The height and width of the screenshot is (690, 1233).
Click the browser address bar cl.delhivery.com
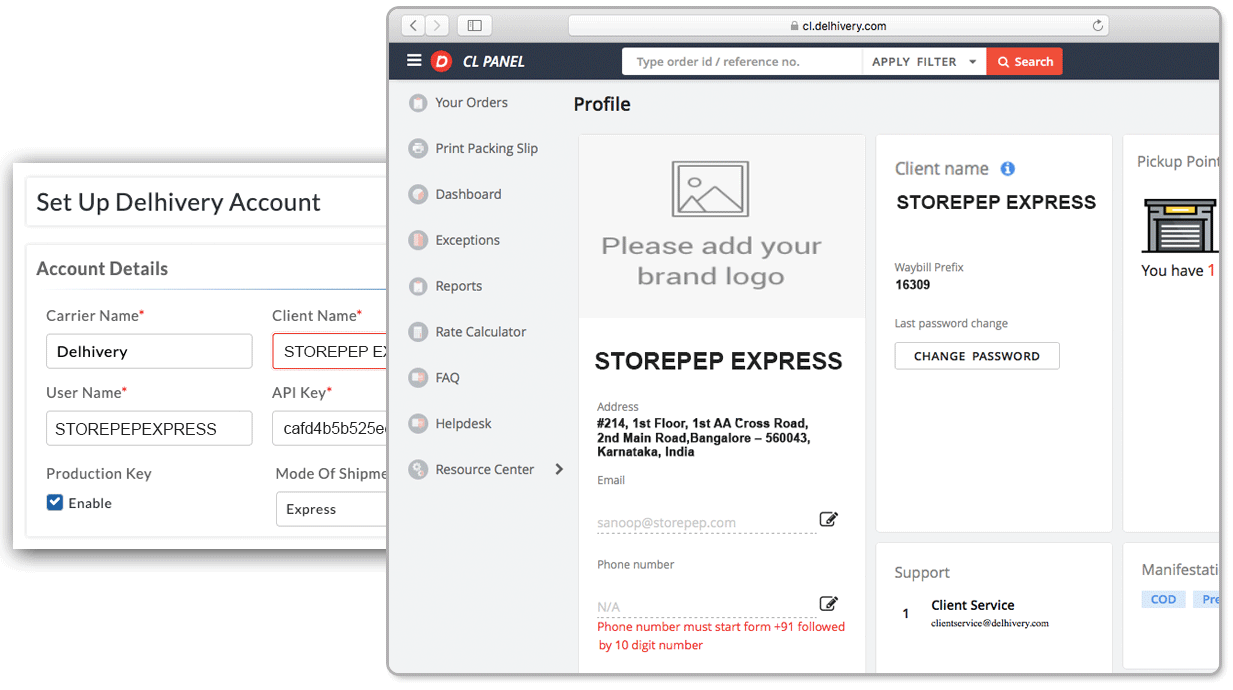click(x=838, y=26)
